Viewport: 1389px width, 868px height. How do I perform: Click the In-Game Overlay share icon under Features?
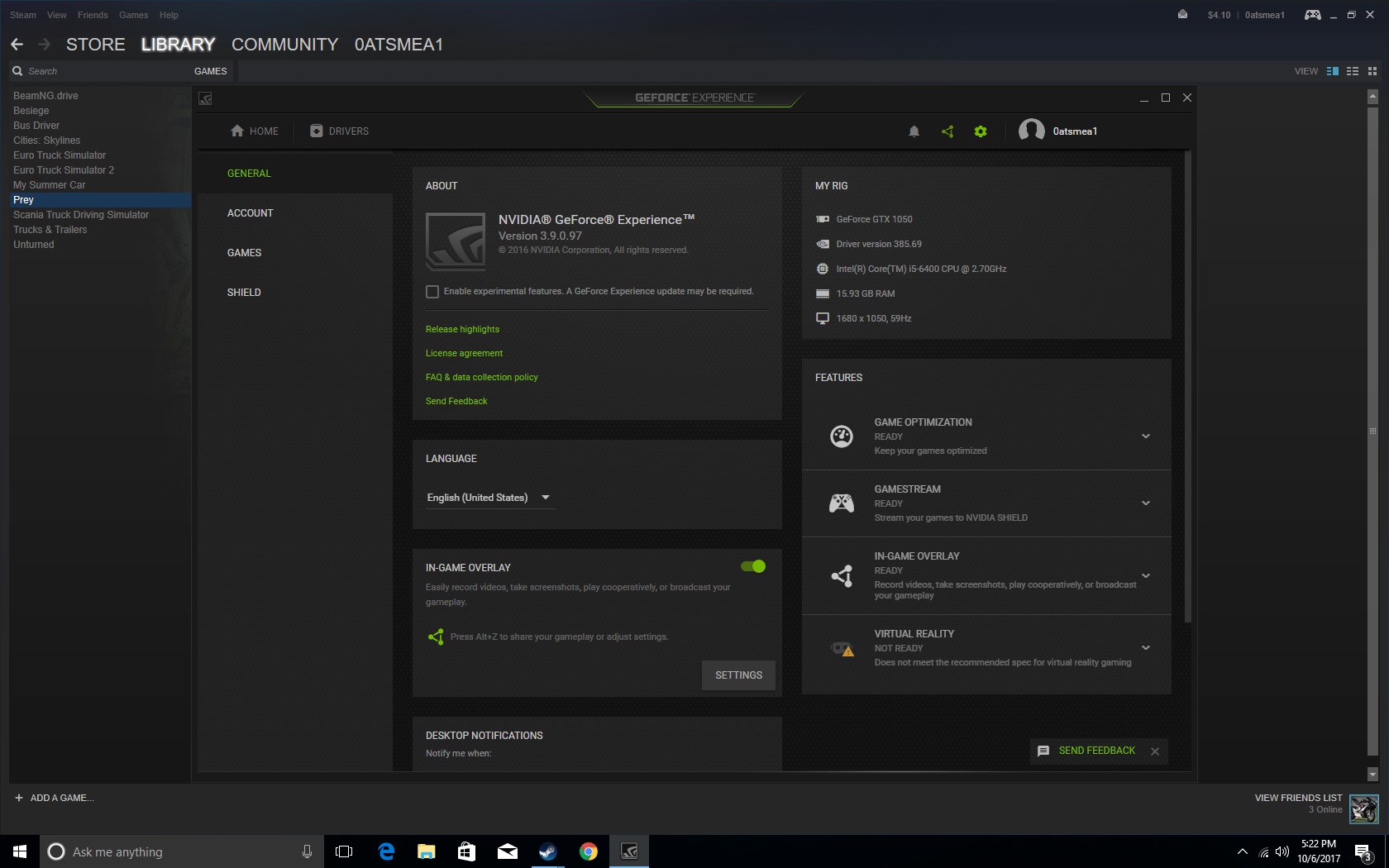[x=842, y=575]
